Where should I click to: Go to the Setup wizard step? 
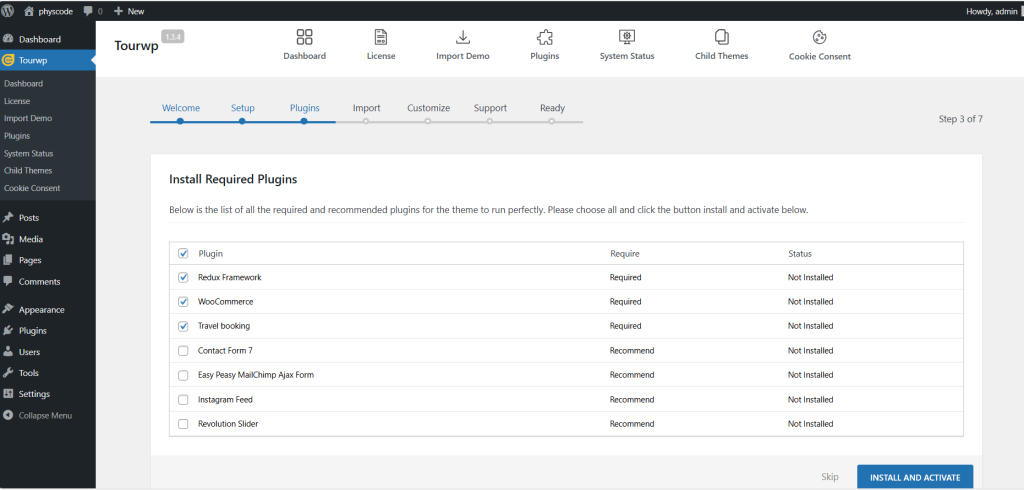243,108
